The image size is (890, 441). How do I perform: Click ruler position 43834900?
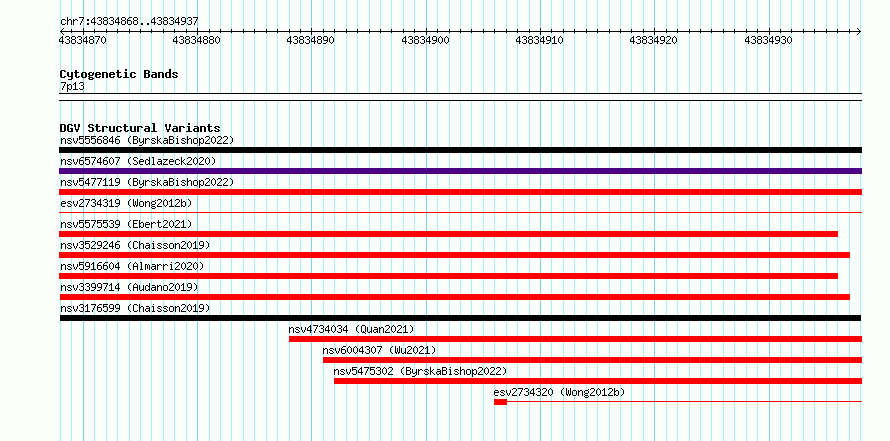[426, 40]
